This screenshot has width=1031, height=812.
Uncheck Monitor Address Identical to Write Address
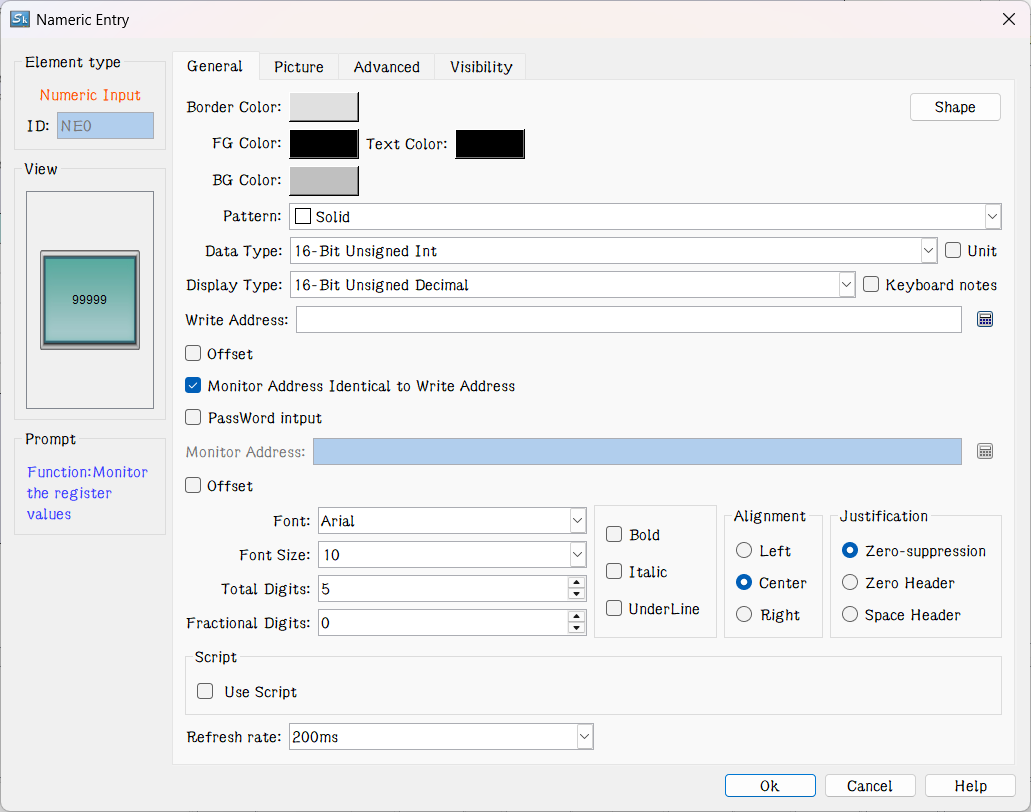(194, 386)
